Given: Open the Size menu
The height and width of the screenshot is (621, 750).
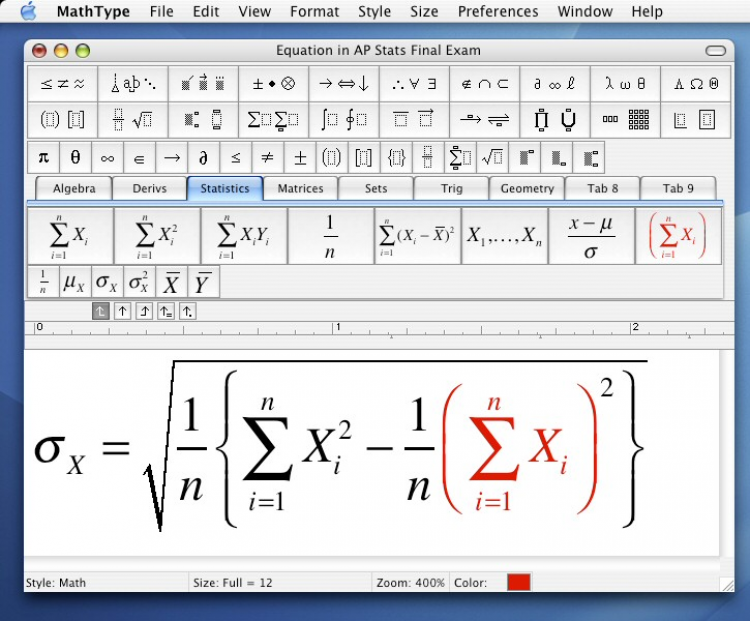Looking at the screenshot, I should [424, 11].
